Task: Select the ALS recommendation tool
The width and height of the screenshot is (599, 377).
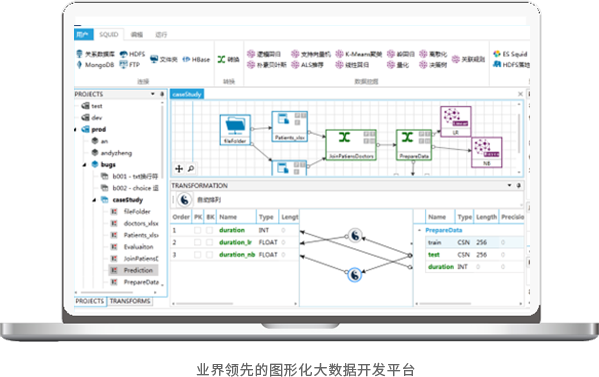Action: (x=308, y=65)
